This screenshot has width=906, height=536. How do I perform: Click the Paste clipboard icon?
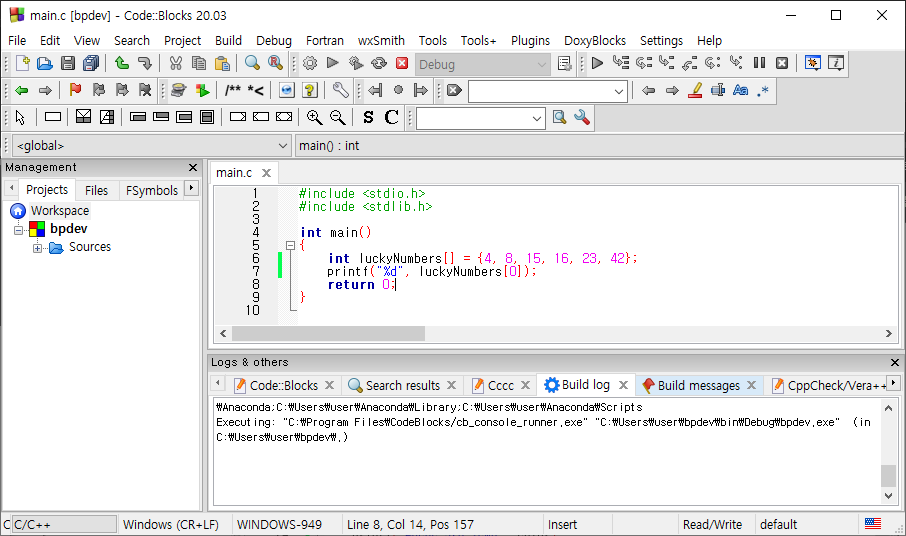pos(222,63)
